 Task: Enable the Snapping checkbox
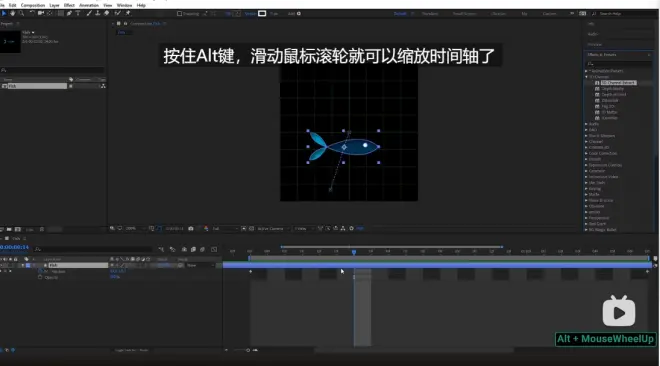click(x=179, y=14)
